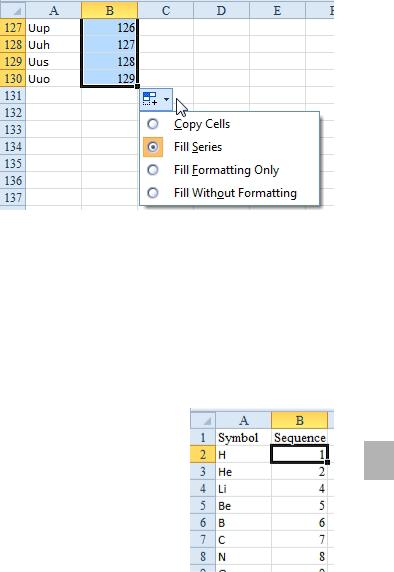Click cell containing Uuh
This screenshot has height=572, width=394.
pos(54,45)
